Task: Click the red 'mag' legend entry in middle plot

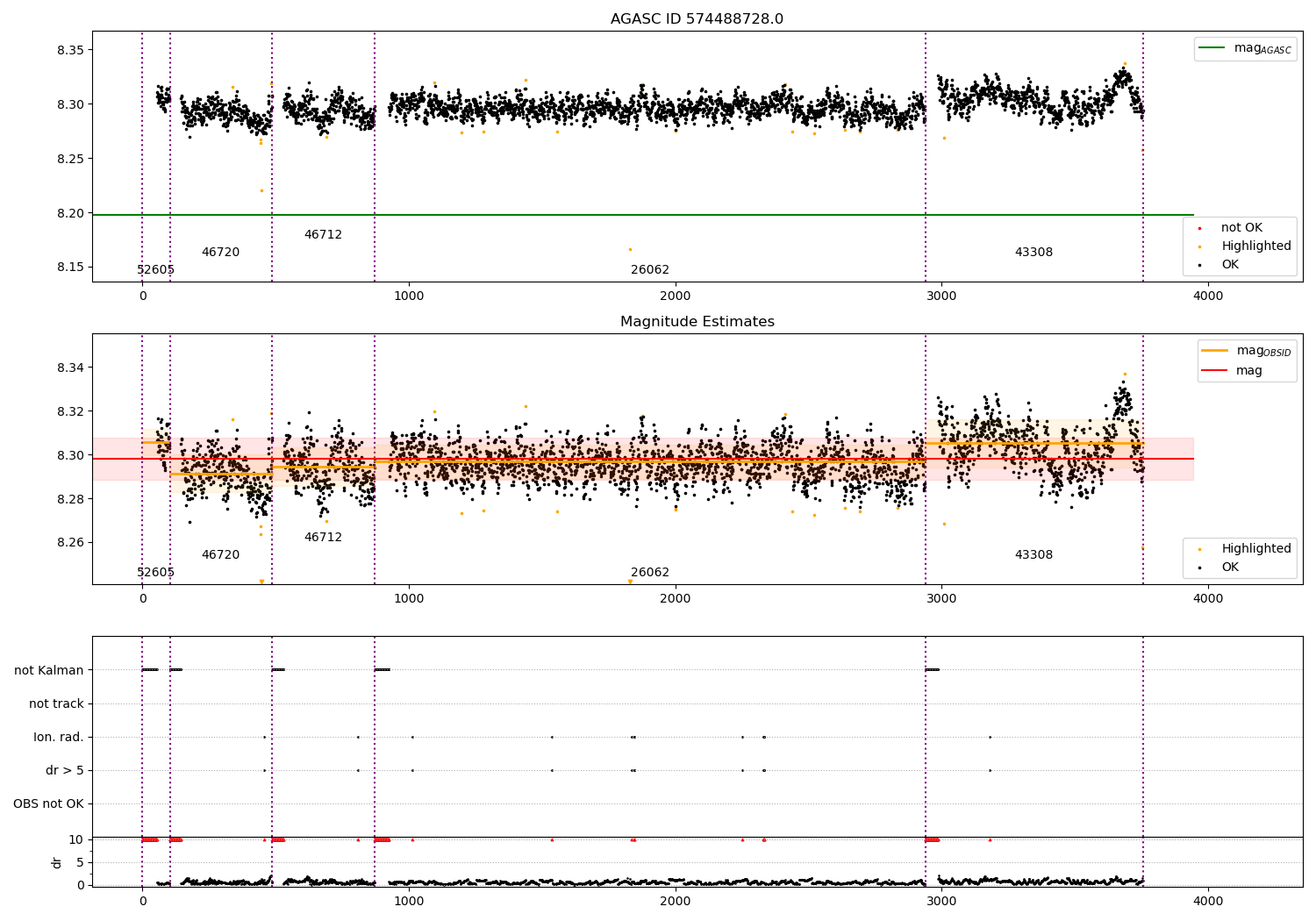Action: (x=1233, y=371)
